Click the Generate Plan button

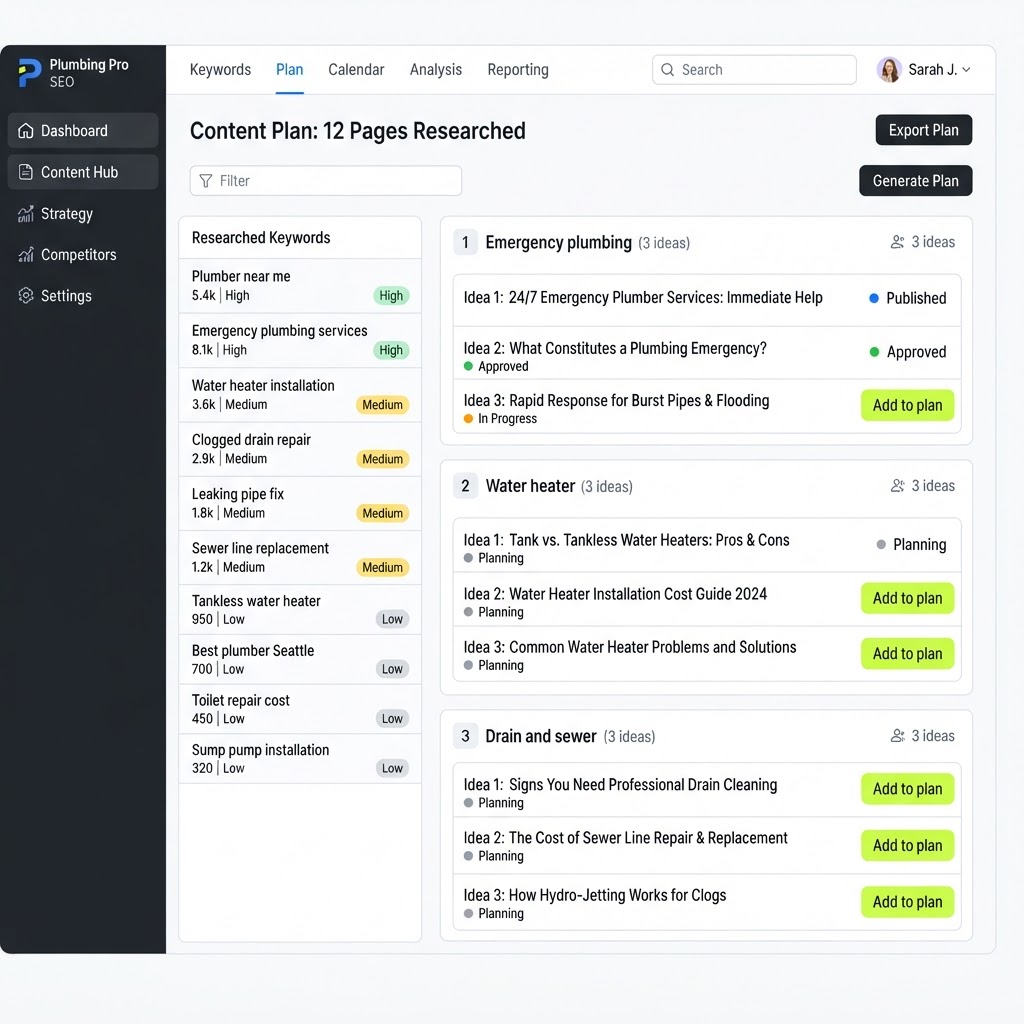point(915,181)
